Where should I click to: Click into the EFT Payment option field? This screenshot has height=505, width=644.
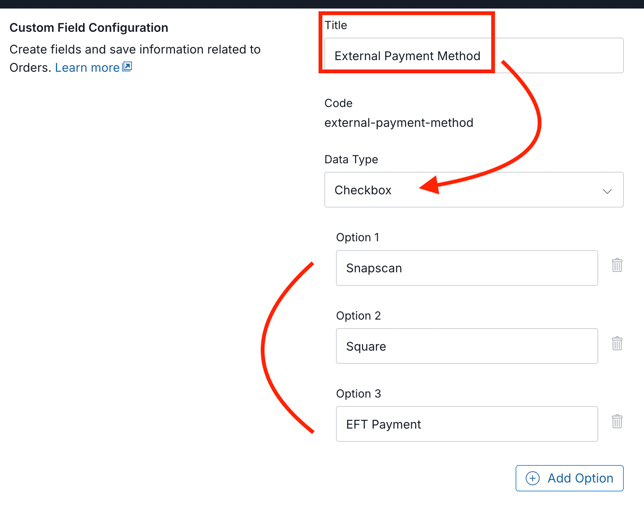[x=466, y=424]
